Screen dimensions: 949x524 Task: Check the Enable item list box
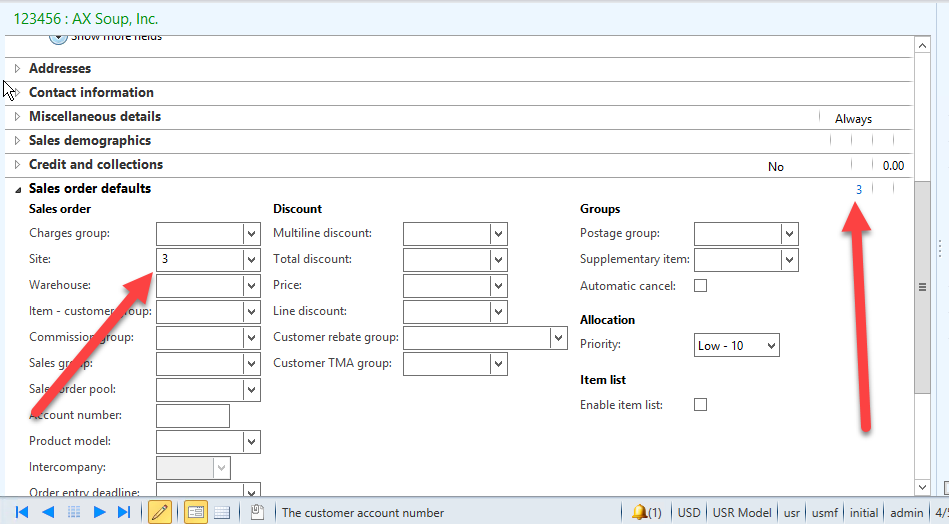point(701,404)
